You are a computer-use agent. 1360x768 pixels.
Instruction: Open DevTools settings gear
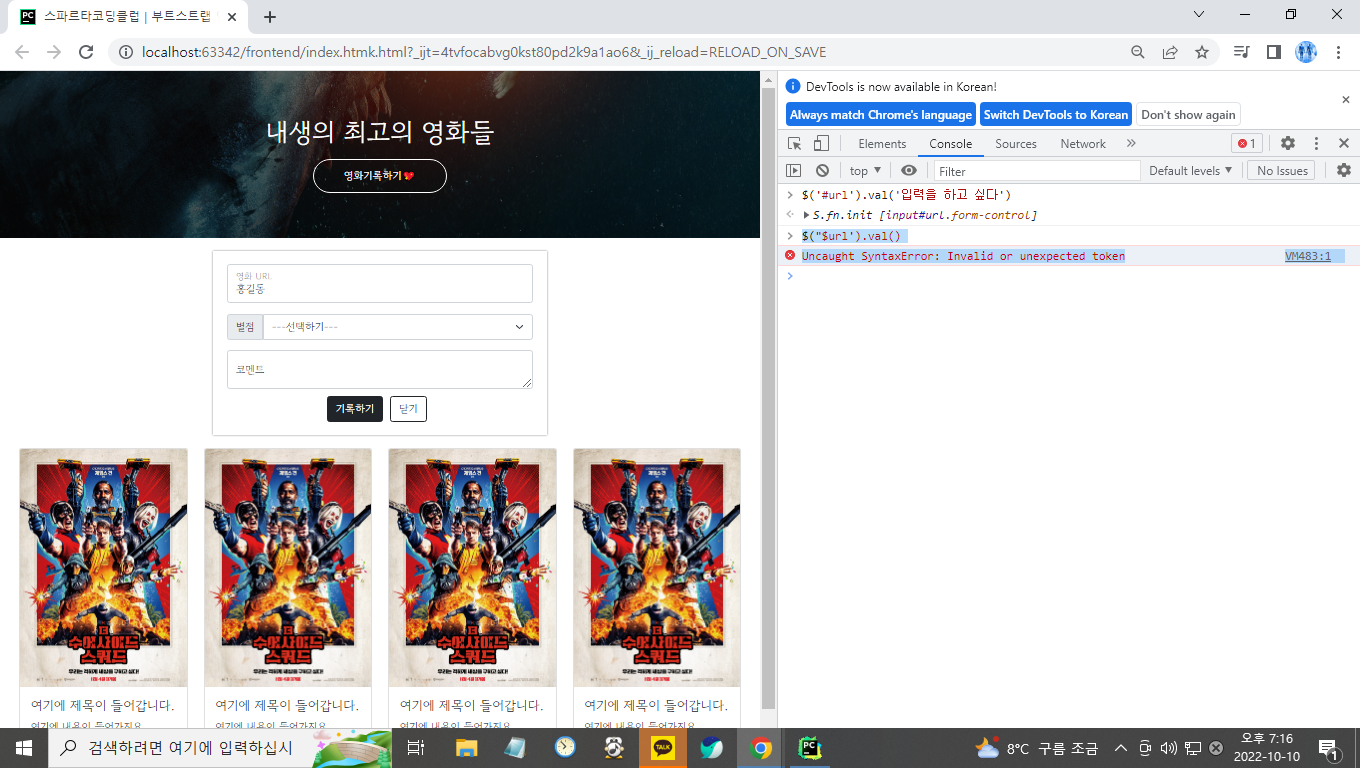tap(1288, 144)
